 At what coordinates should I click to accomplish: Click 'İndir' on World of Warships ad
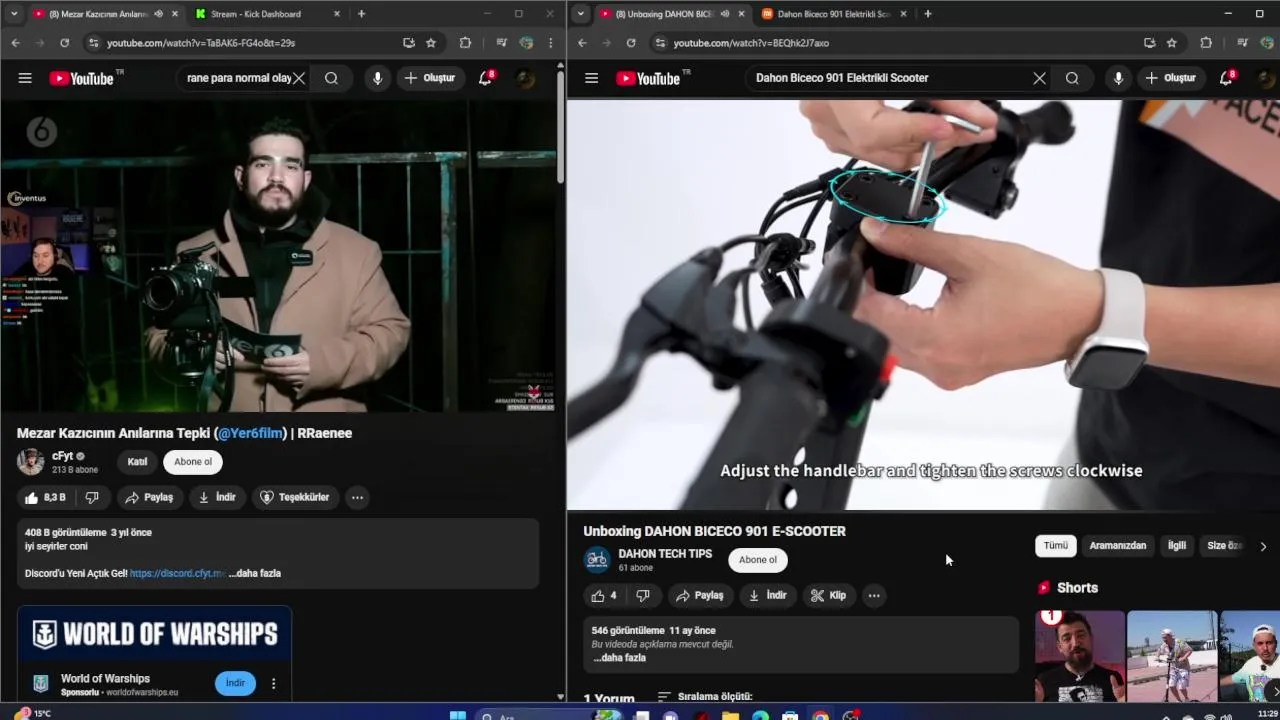tap(235, 683)
